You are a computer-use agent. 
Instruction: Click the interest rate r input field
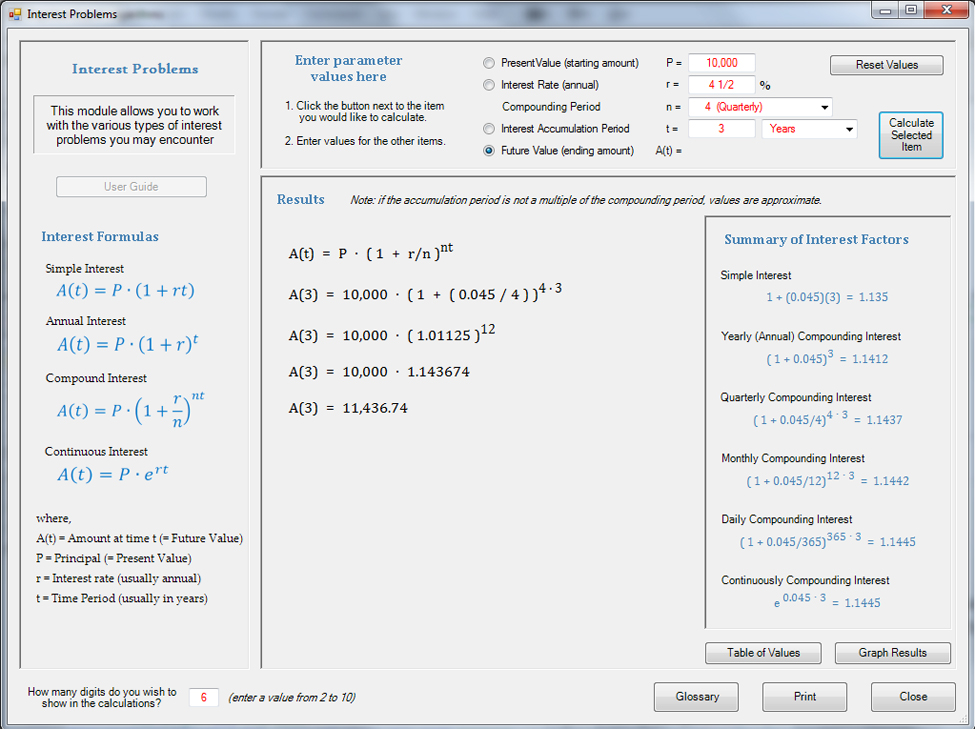click(721, 85)
